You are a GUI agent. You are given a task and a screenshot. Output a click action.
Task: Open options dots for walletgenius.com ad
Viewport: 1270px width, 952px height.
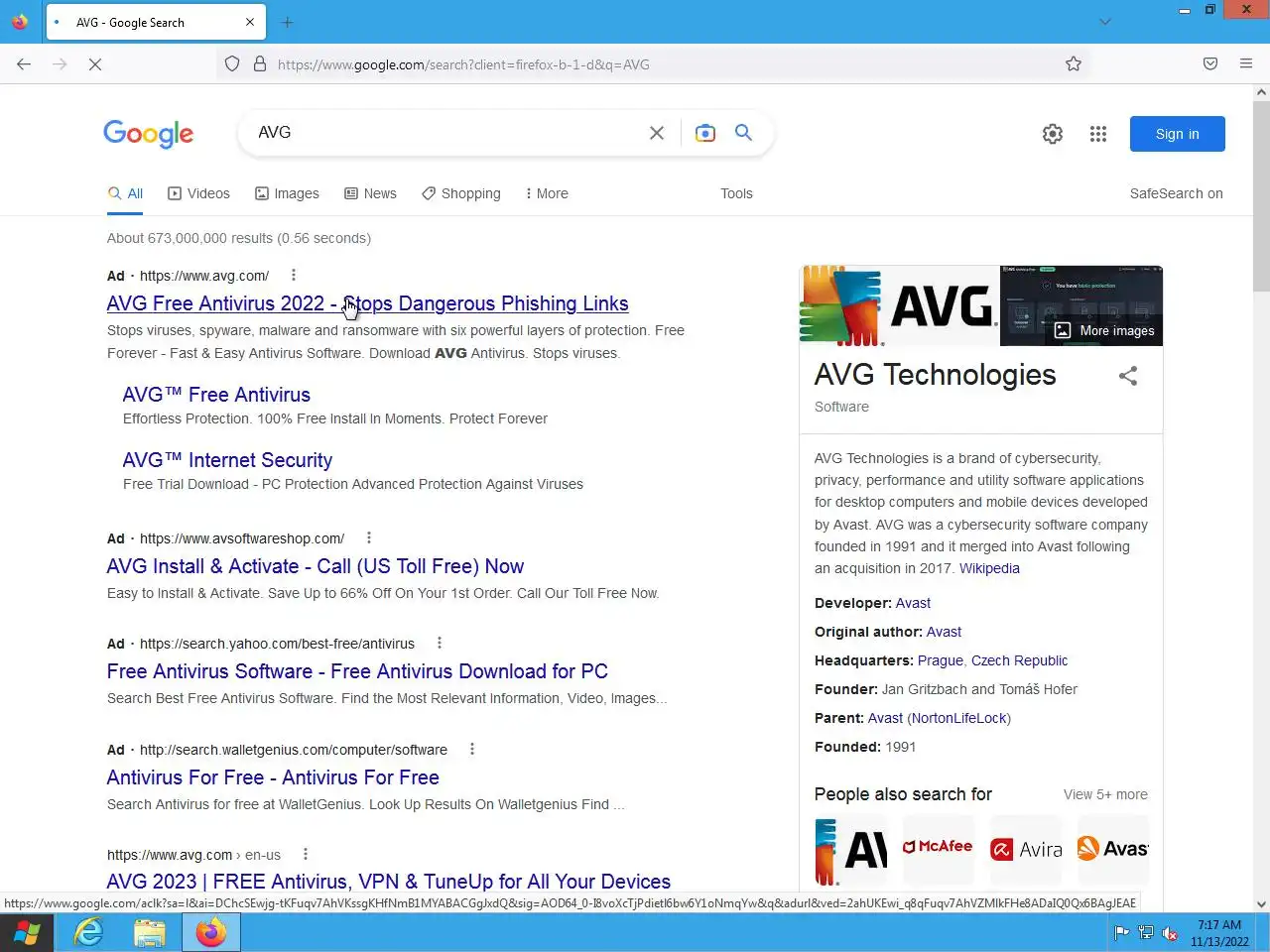point(472,749)
